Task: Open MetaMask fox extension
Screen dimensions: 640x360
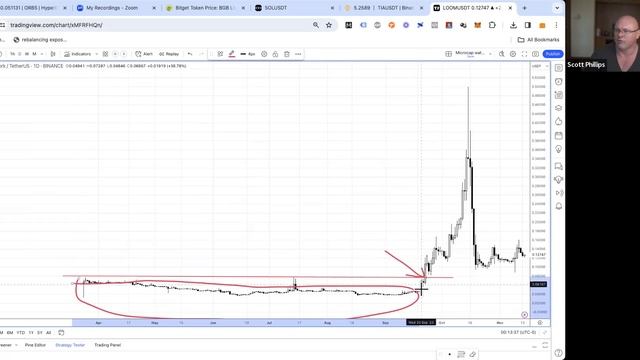Action: point(478,25)
